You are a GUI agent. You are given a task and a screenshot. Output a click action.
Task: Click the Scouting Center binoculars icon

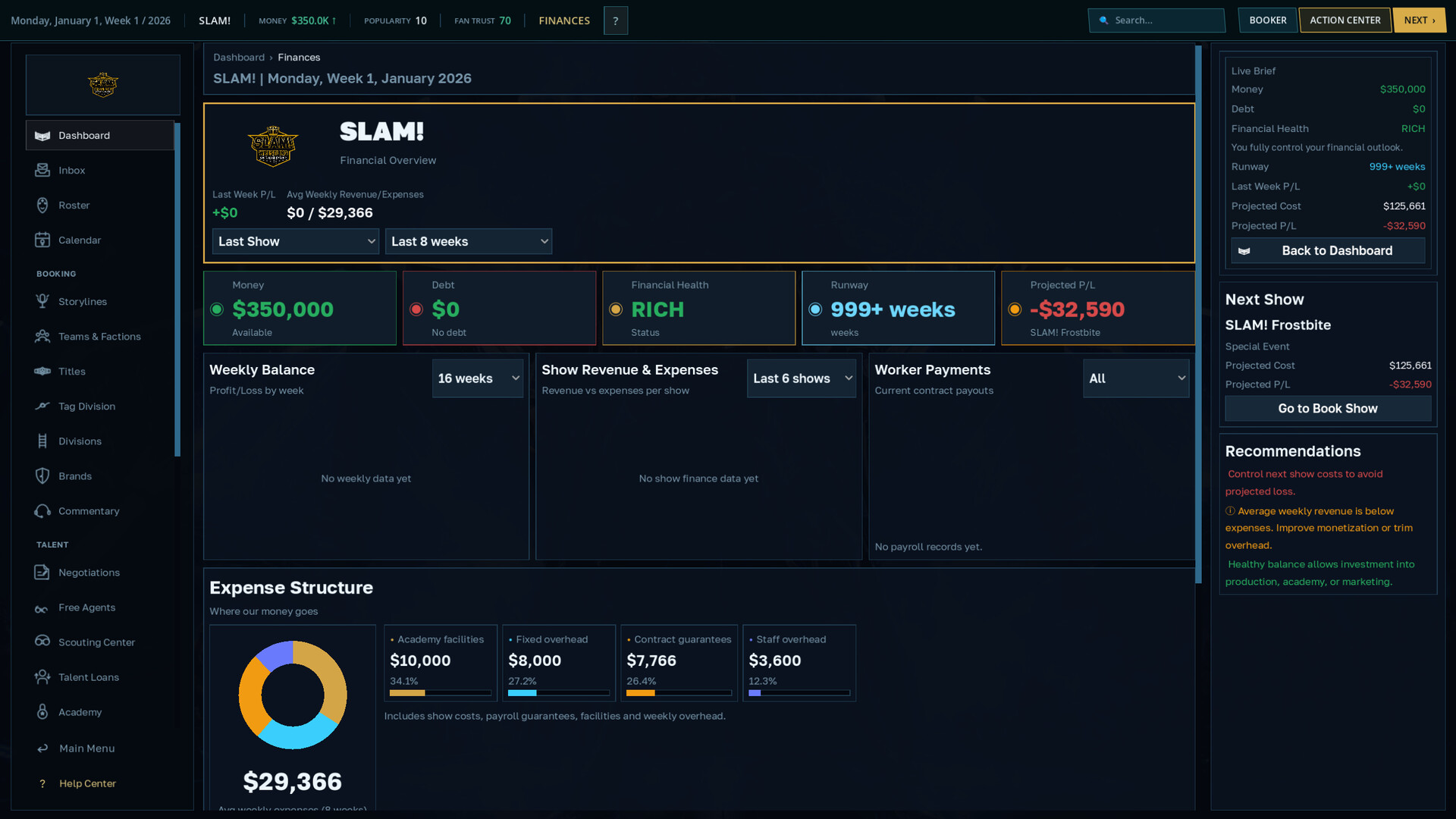[x=42, y=642]
